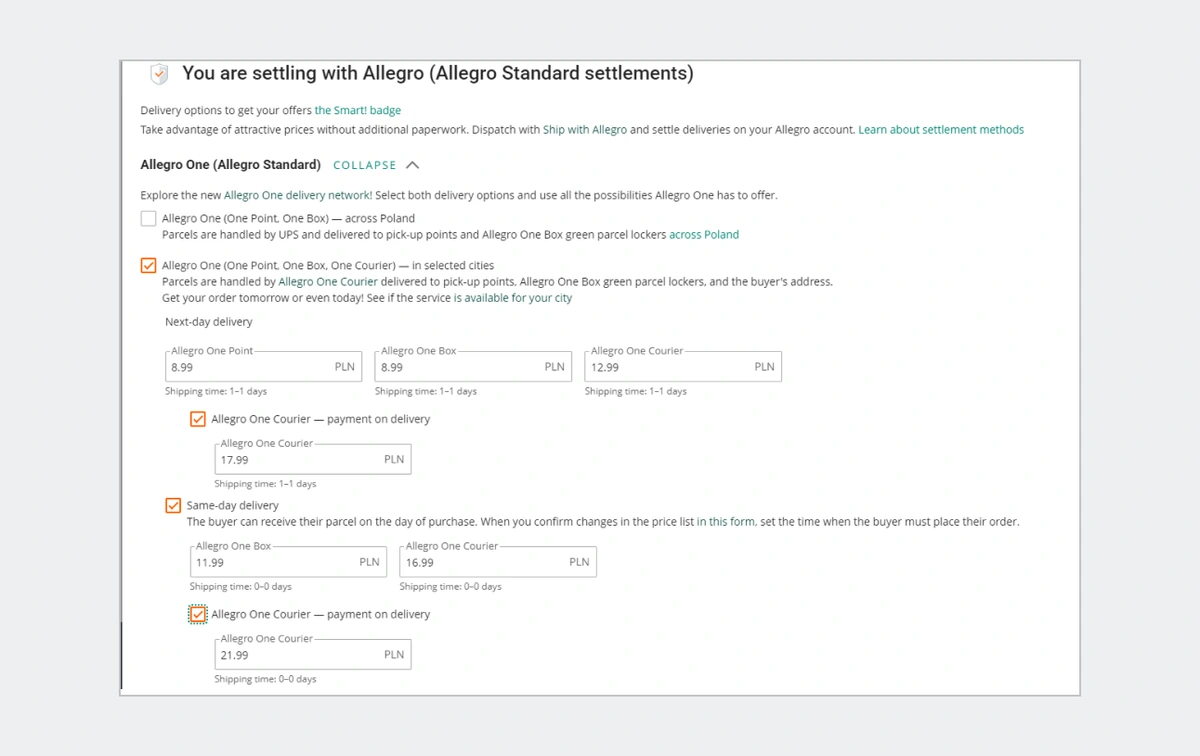Viewport: 1200px width, 756px height.
Task: Uncheck next-day Allegro One Courier payment on delivery
Action: pos(197,418)
